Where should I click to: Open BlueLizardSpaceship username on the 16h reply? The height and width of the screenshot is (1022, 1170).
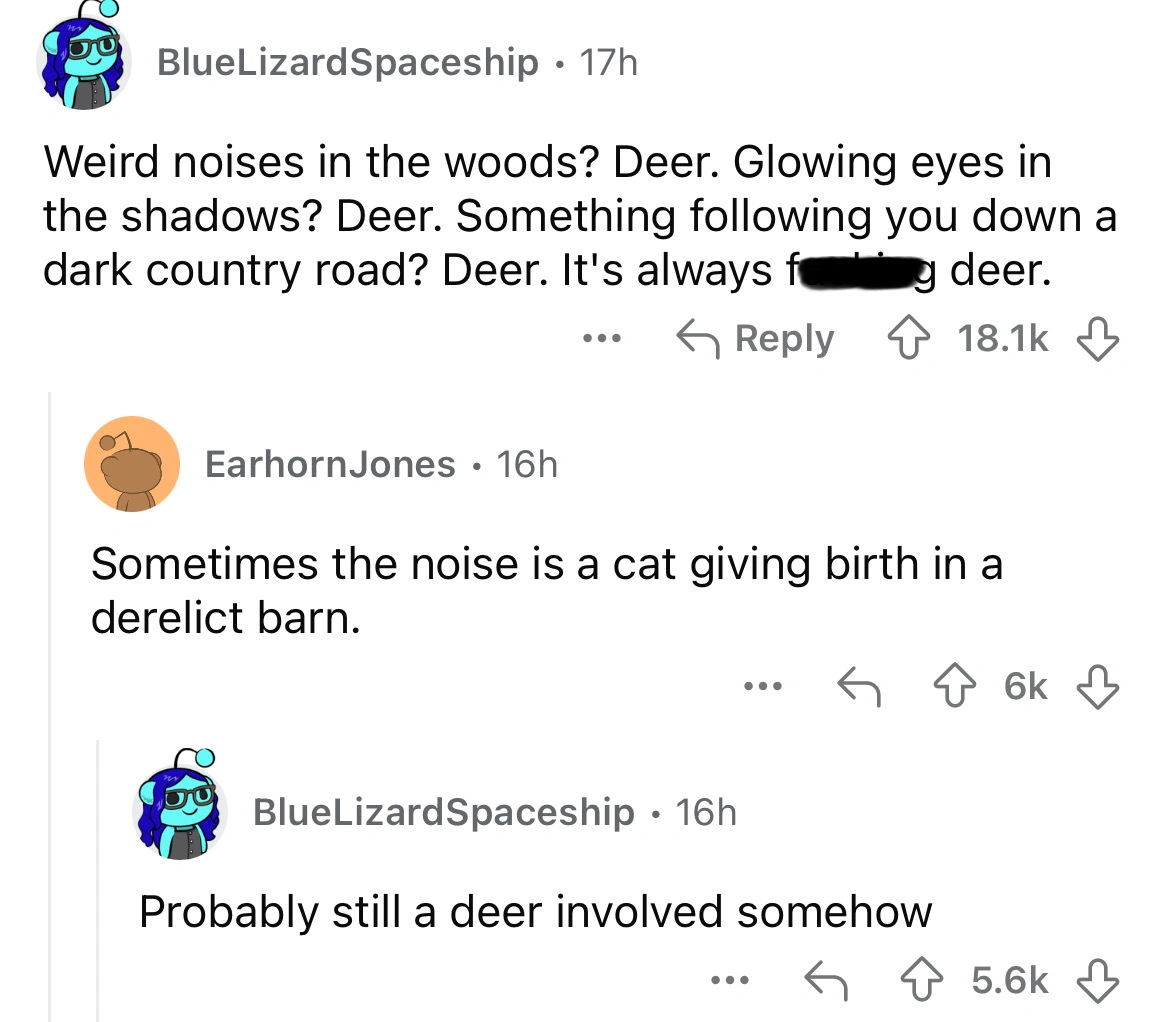tap(443, 811)
